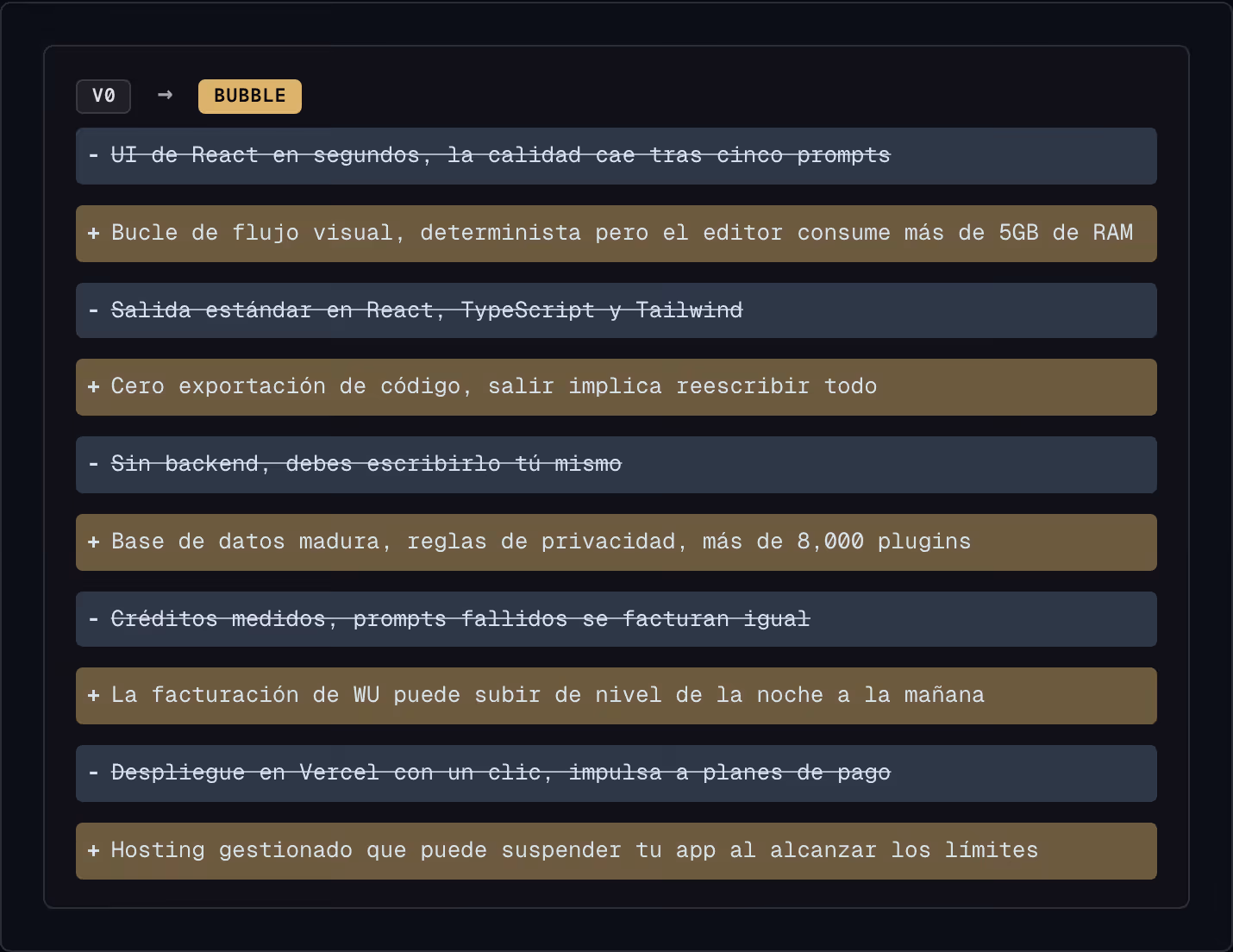Click the minus sign before 'Despliegue en Vercel'
1233x952 pixels.
click(x=93, y=773)
